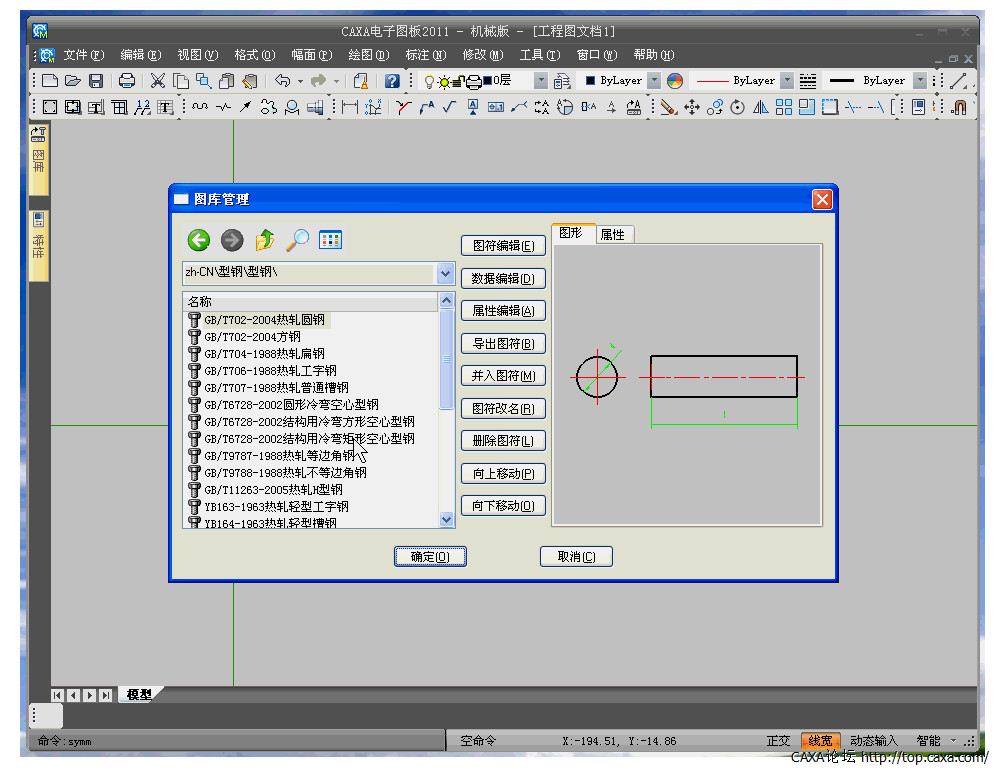Click the 删除图符(L) button
1006x774 pixels.
(504, 441)
